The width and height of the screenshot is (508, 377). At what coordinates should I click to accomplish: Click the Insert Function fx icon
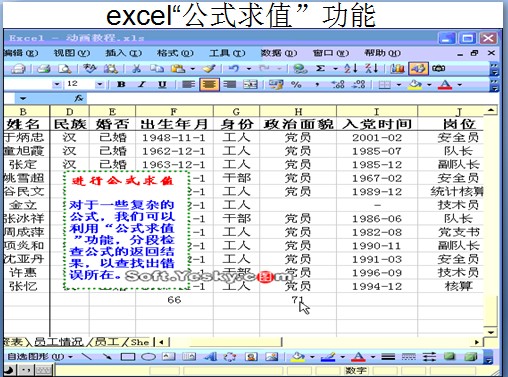pyautogui.click(x=79, y=98)
